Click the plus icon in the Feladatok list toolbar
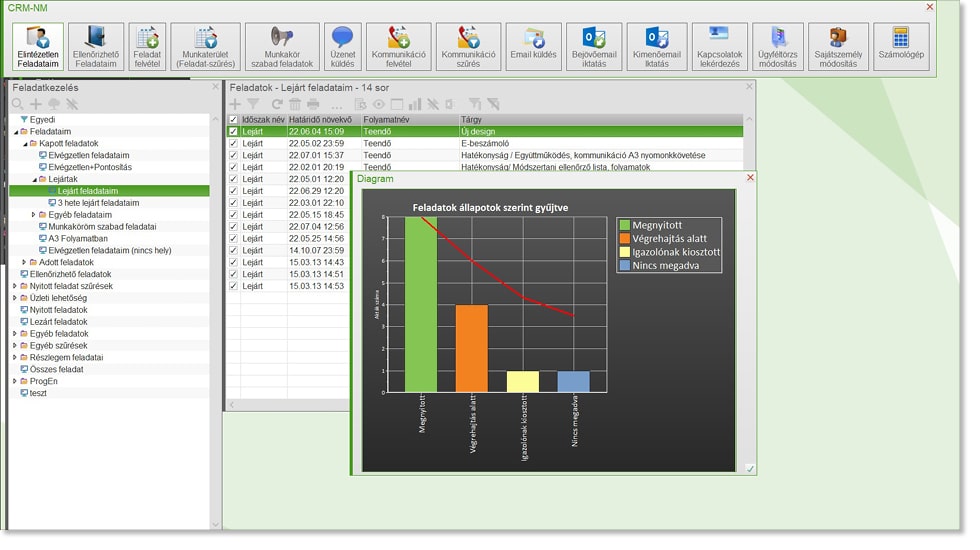 (x=235, y=104)
